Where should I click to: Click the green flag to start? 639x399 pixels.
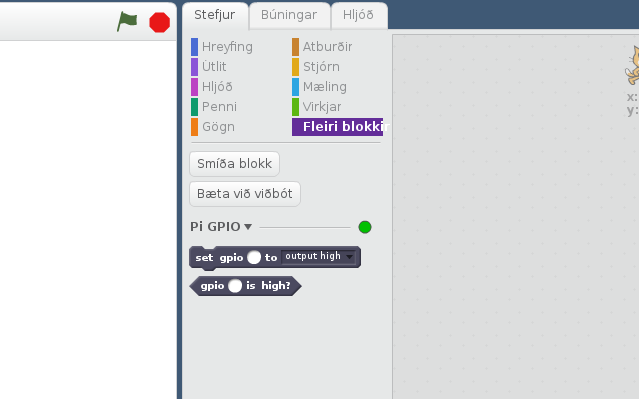(127, 21)
